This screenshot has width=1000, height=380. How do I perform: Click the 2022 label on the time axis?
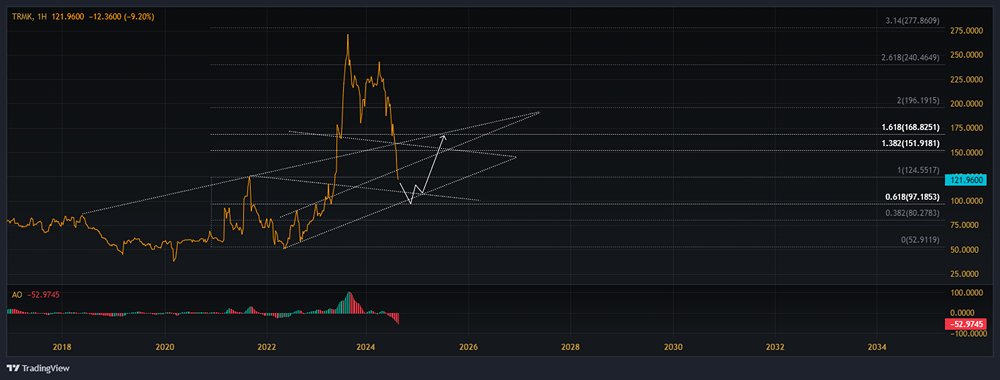[x=266, y=347]
